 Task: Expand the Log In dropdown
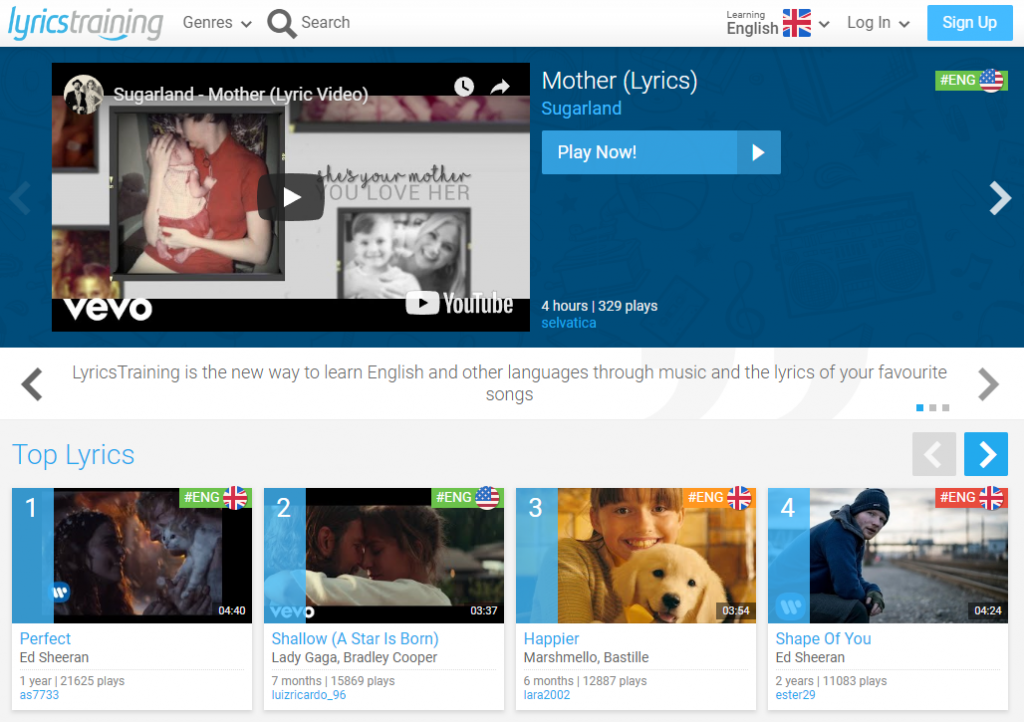tap(878, 23)
